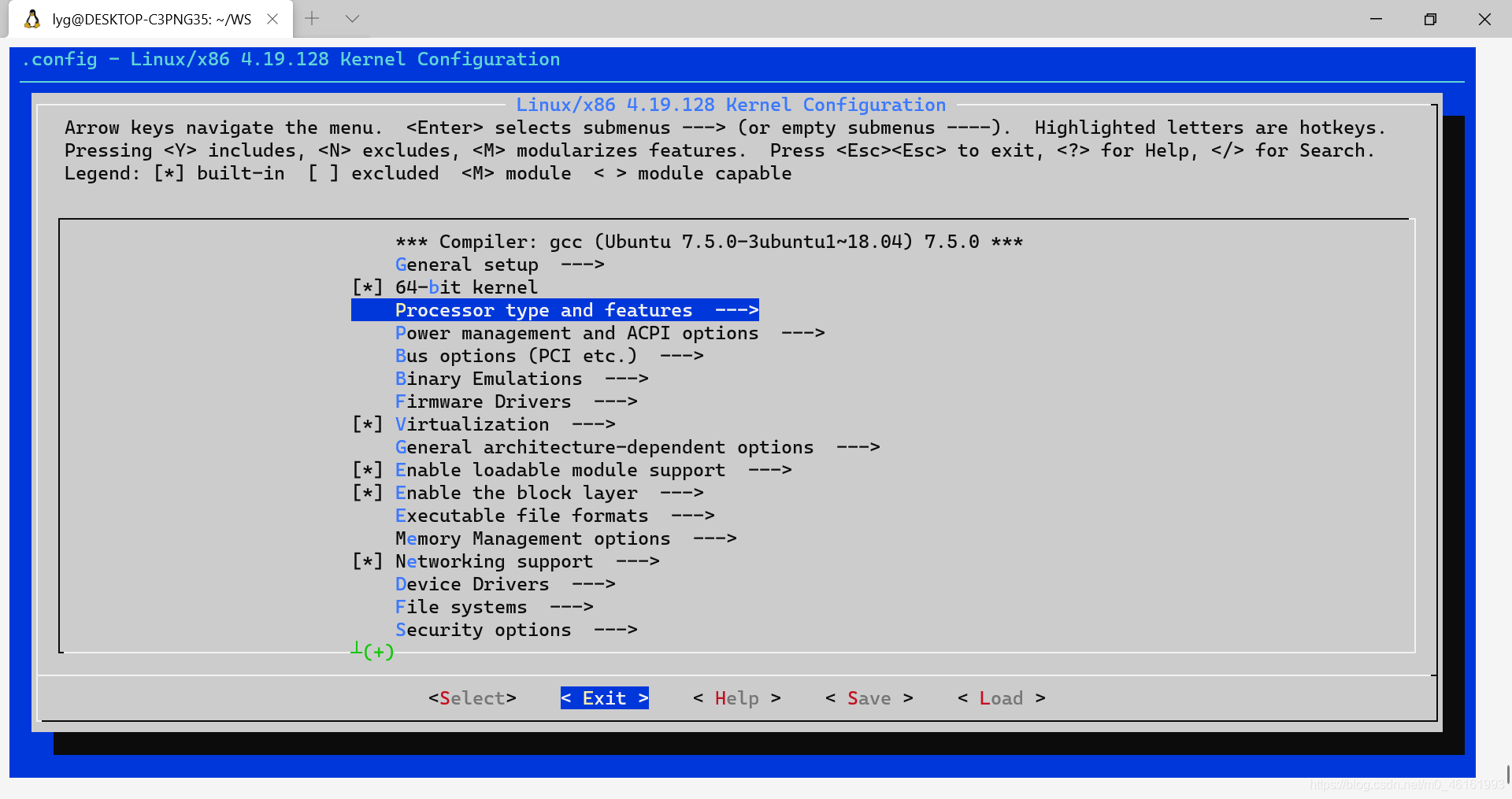The width and height of the screenshot is (1512, 799).
Task: Expand Memory Management options arrow
Action: (x=714, y=538)
